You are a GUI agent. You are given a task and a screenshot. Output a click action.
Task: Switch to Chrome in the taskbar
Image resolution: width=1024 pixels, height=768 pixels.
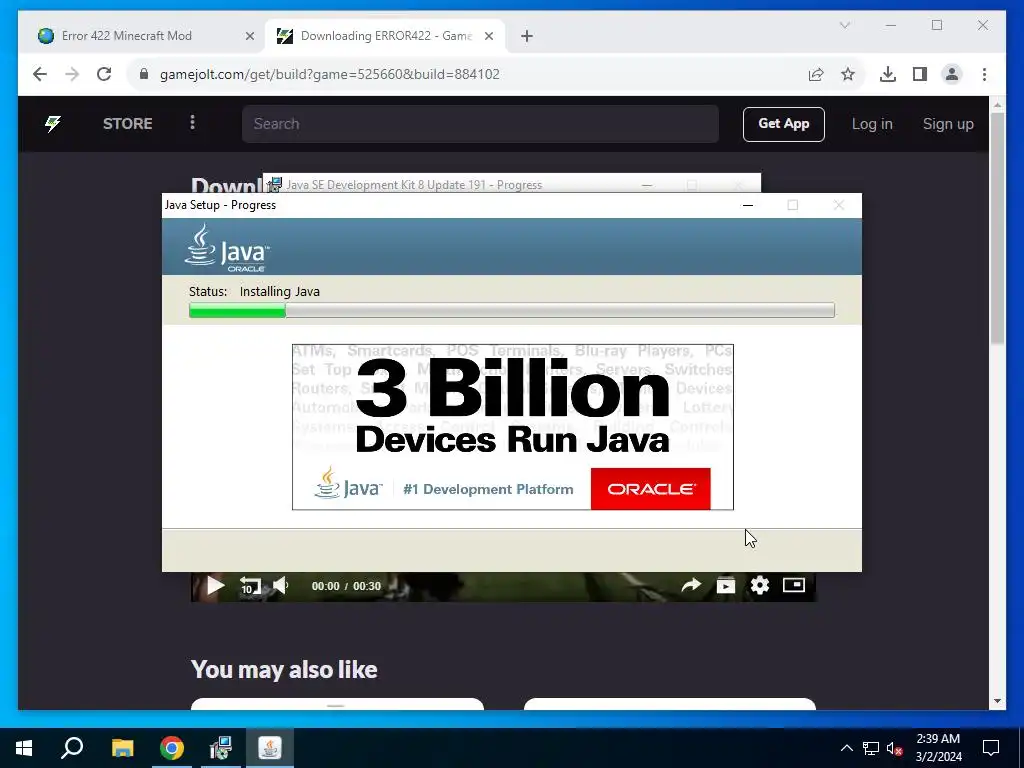click(x=172, y=748)
